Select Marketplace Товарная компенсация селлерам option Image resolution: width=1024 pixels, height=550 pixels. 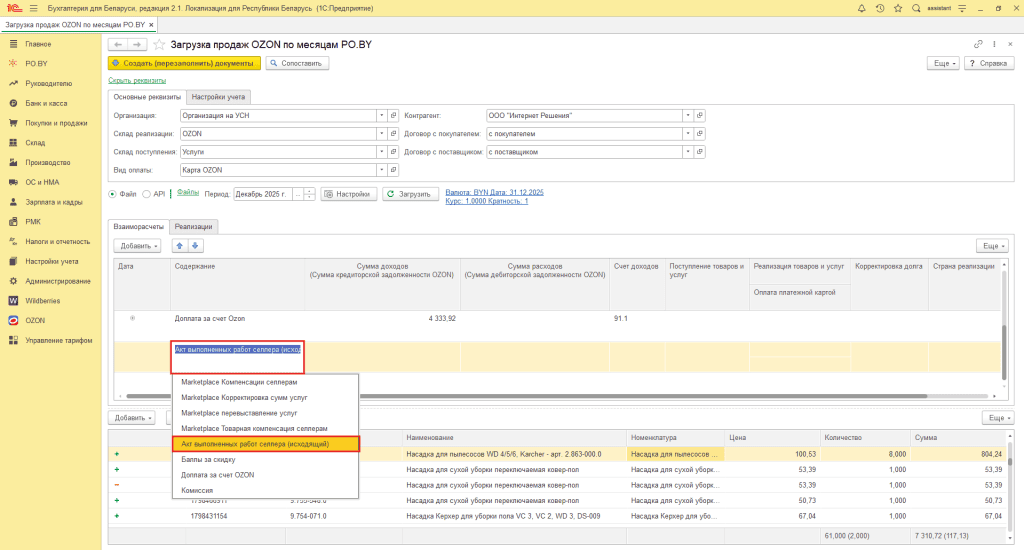click(265, 429)
